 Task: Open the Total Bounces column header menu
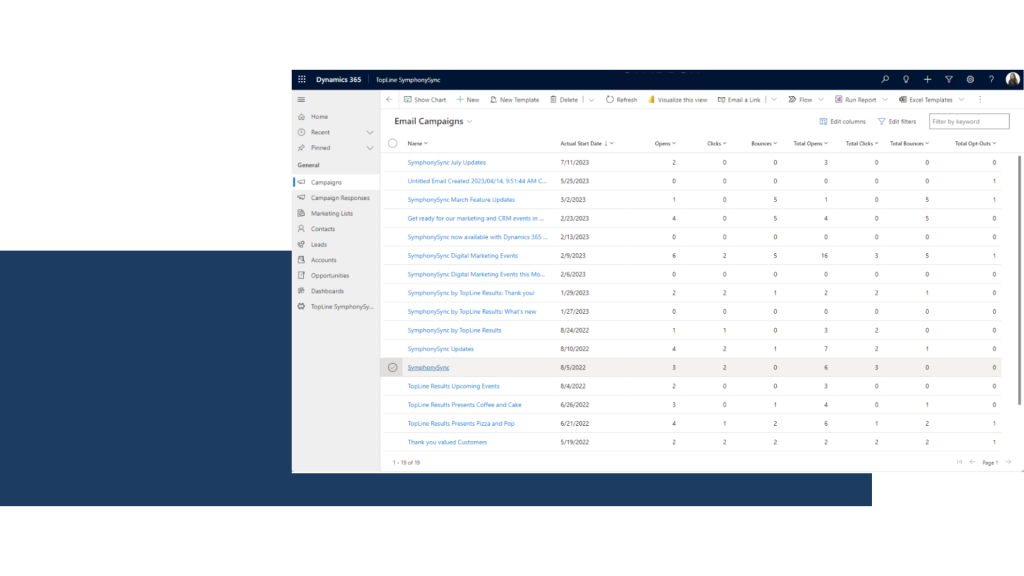909,144
